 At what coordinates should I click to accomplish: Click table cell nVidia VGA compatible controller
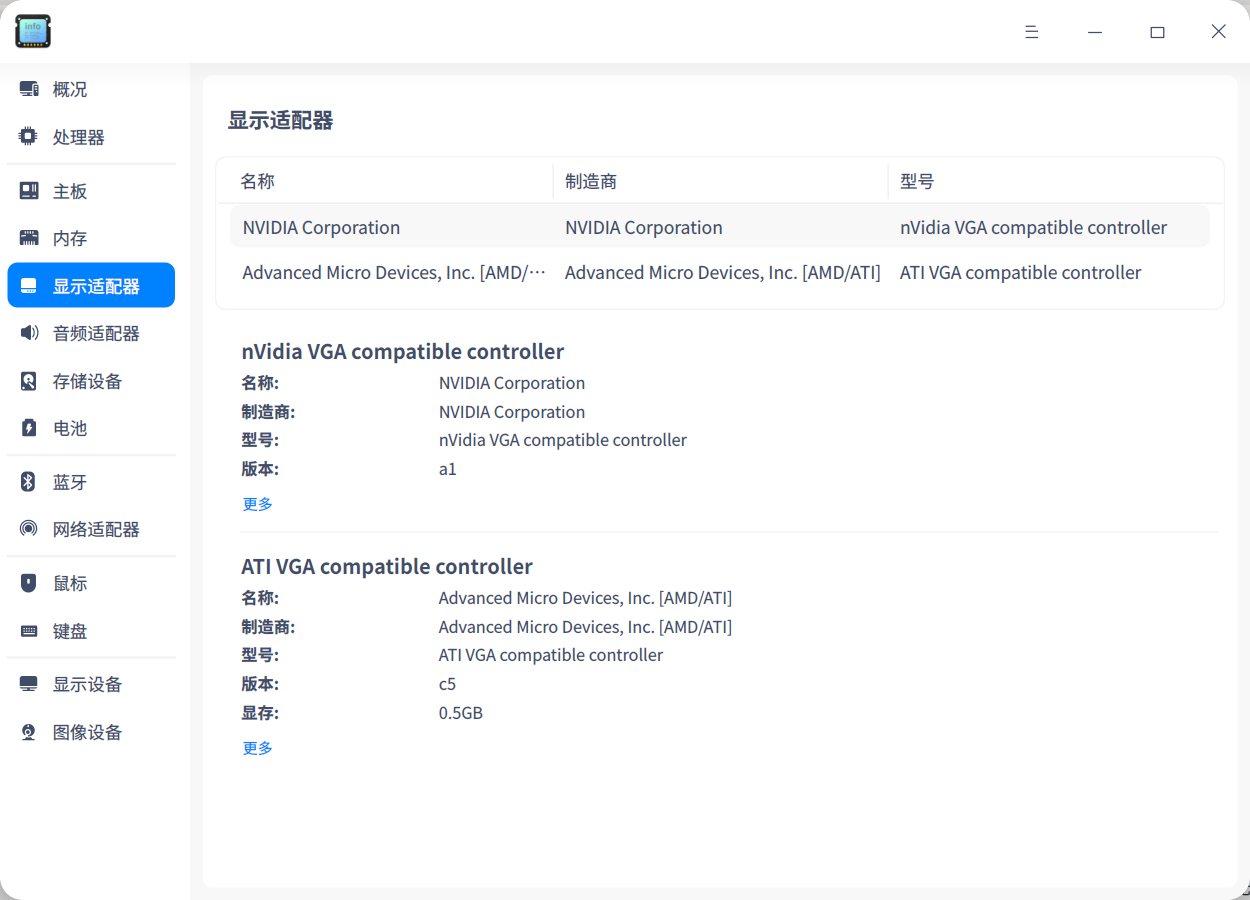(1033, 227)
